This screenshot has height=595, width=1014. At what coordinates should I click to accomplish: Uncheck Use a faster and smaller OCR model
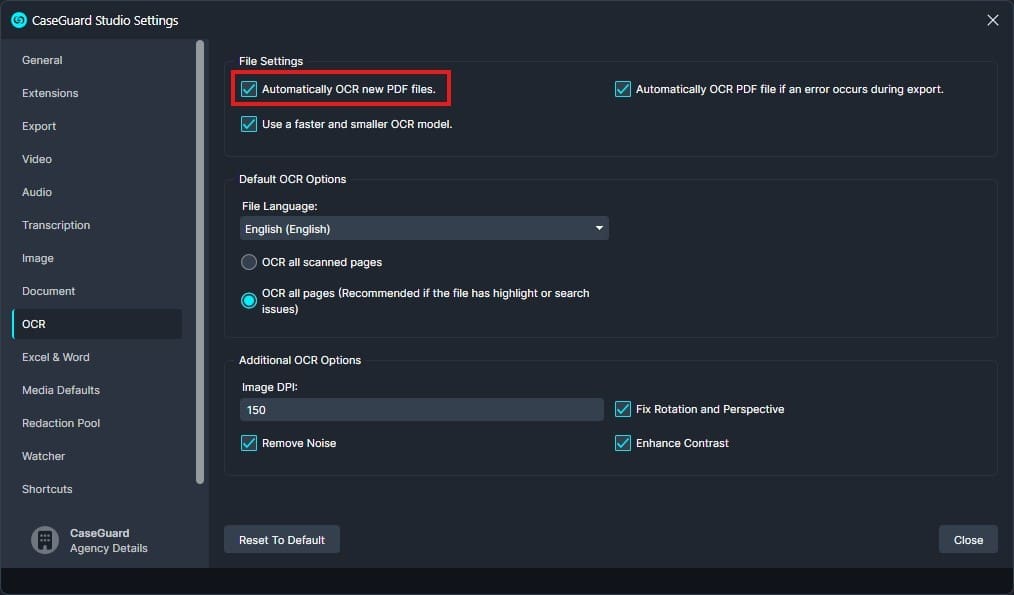[x=248, y=124]
